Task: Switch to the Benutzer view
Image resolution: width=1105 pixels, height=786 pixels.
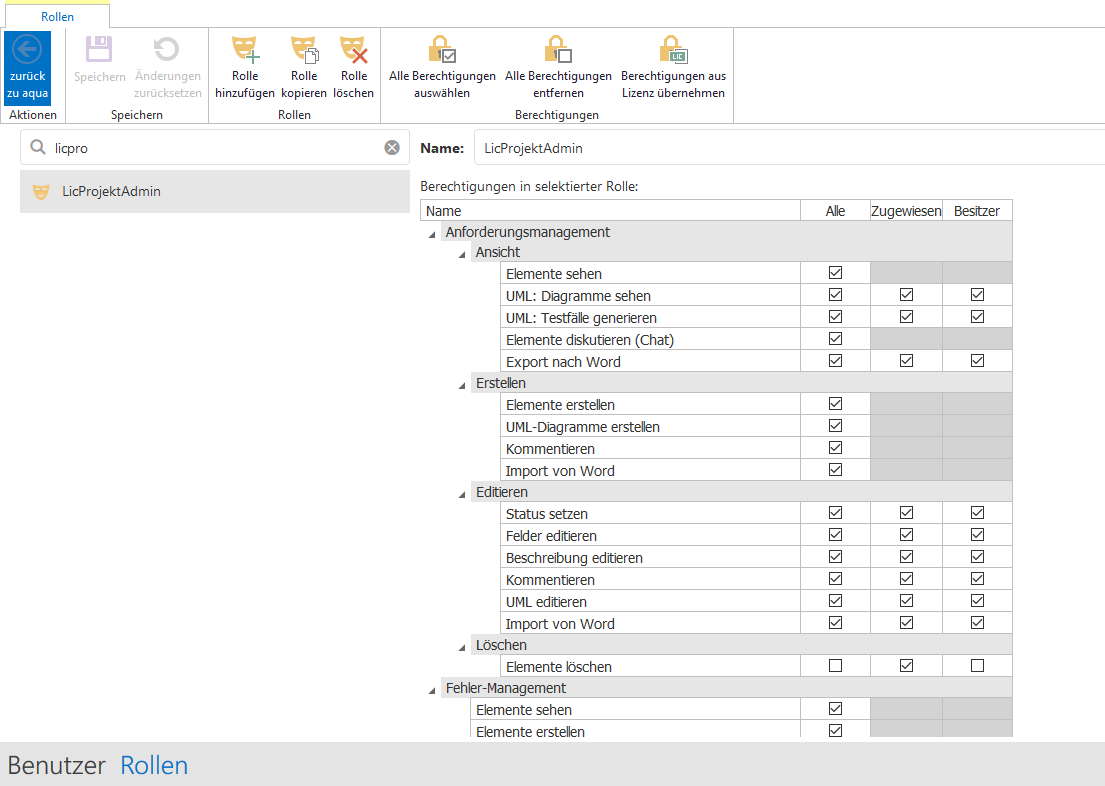Action: 56,765
